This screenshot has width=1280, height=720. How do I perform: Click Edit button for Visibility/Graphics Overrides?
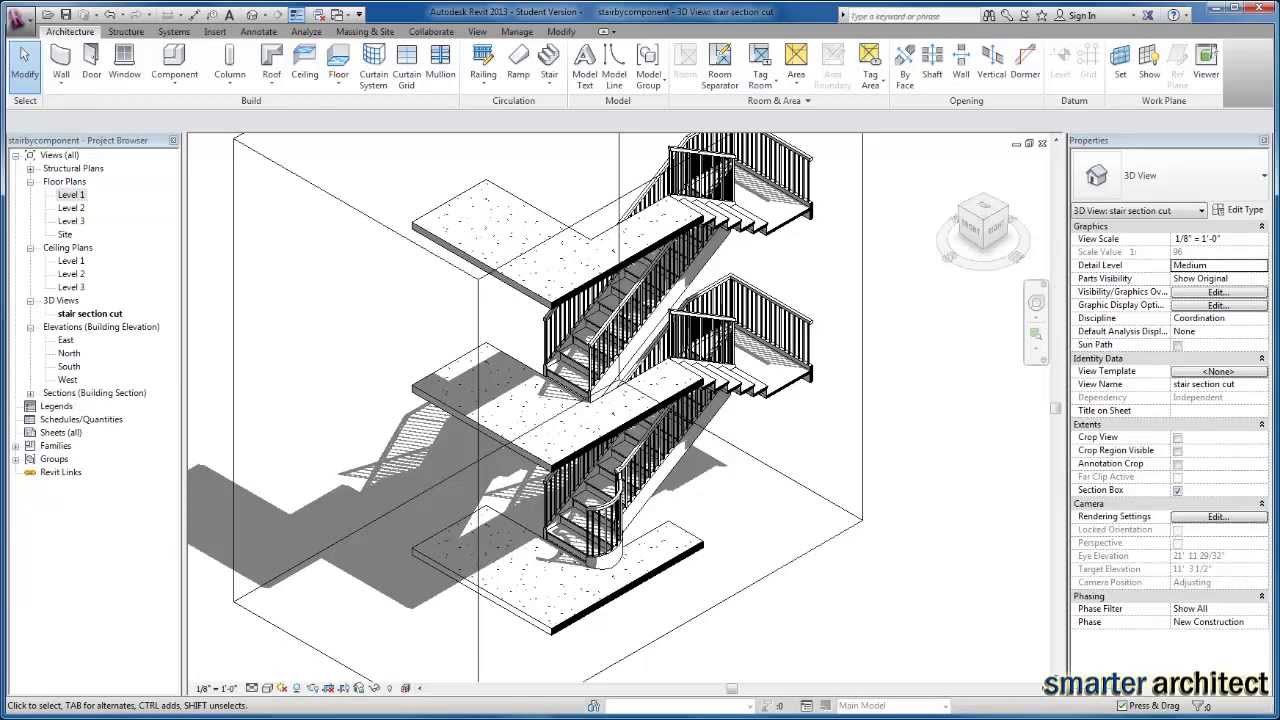pos(1217,292)
